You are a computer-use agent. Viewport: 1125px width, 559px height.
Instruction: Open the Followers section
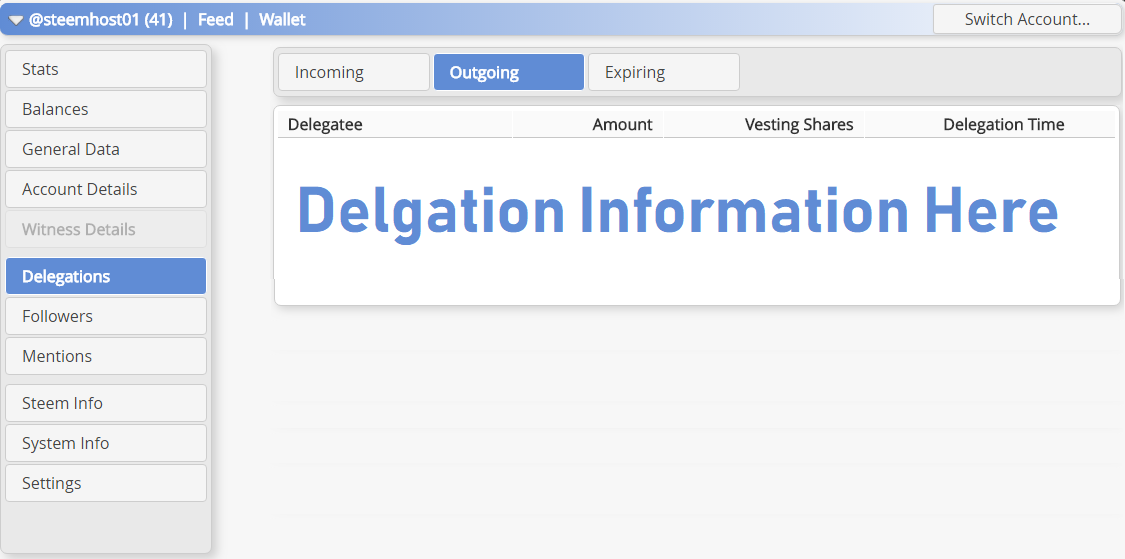(x=106, y=316)
